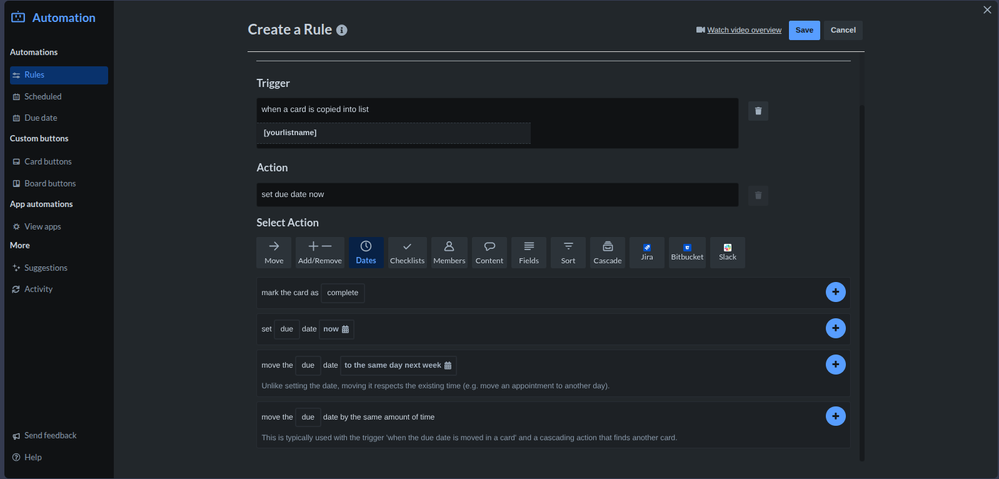Screen dimensions: 999x479
Task: Toggle 'due' in 'move the due date to' row
Action: click(x=308, y=366)
